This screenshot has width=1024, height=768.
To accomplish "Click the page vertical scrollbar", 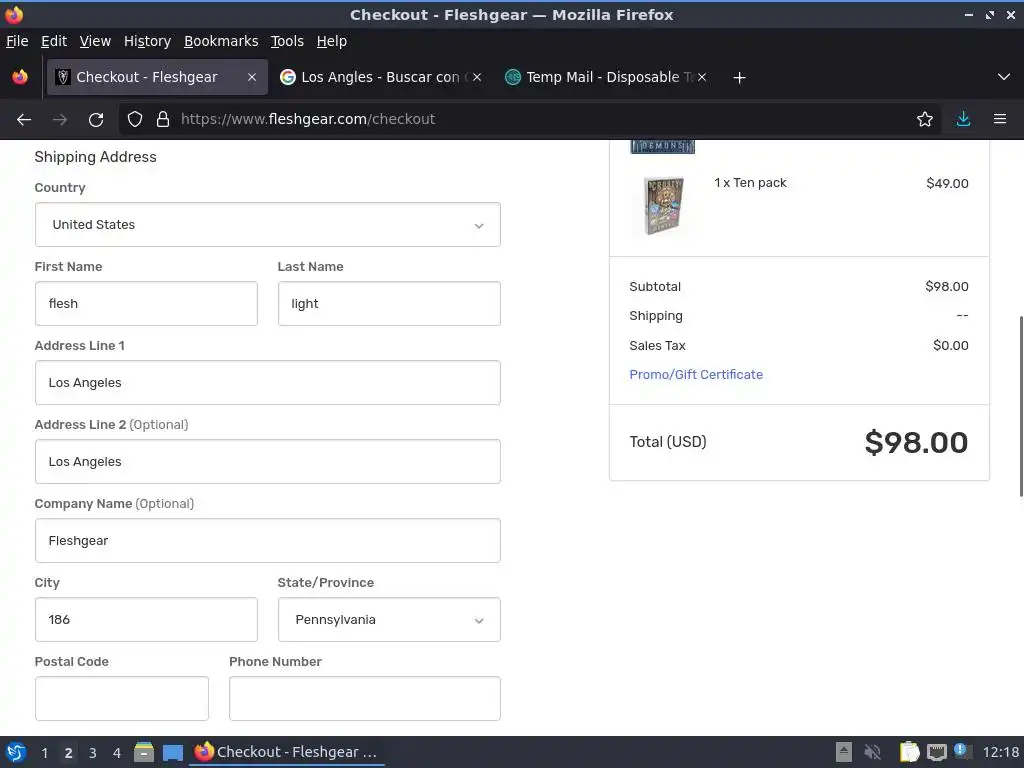I will point(1020,406).
